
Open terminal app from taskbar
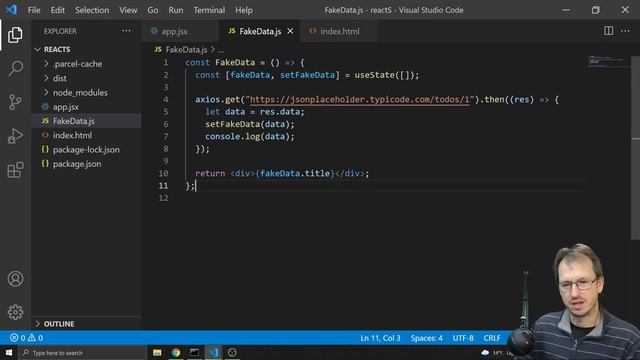pos(195,353)
